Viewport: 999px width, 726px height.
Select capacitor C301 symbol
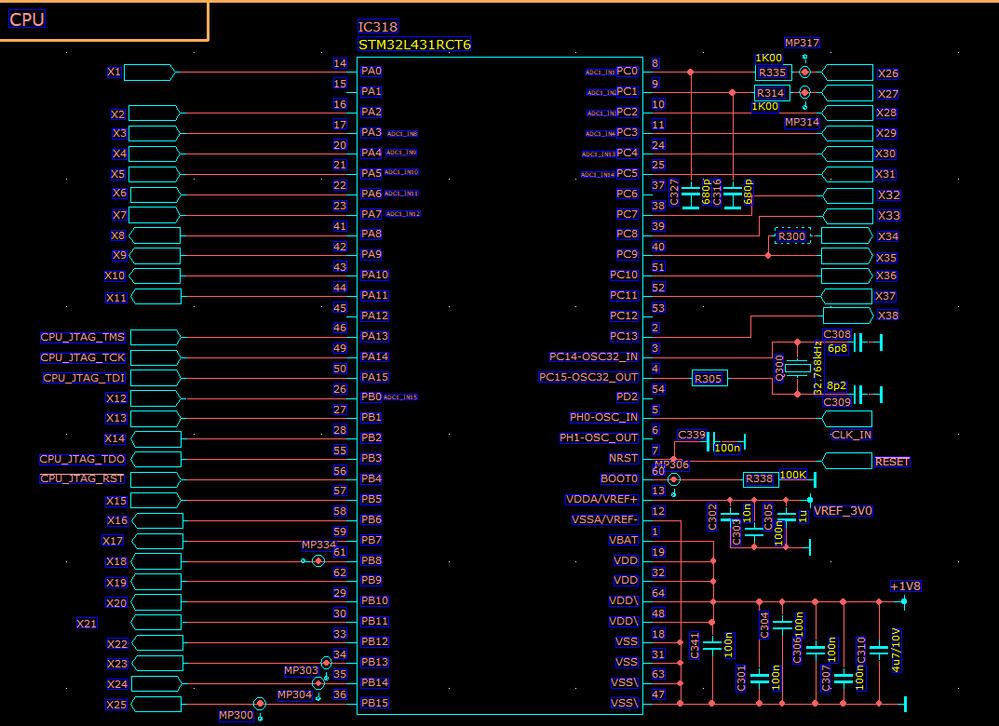(759, 679)
